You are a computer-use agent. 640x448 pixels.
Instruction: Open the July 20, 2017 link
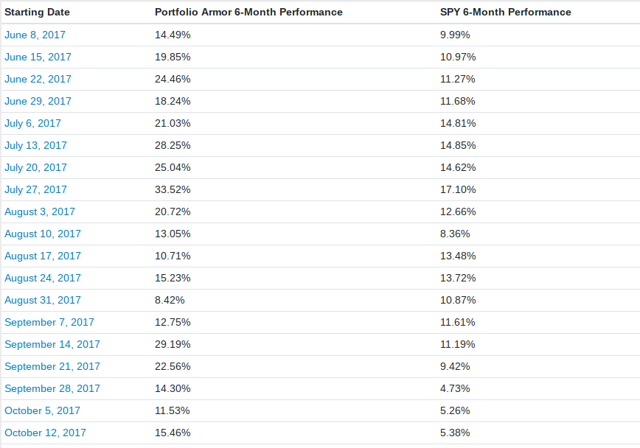pos(36,167)
